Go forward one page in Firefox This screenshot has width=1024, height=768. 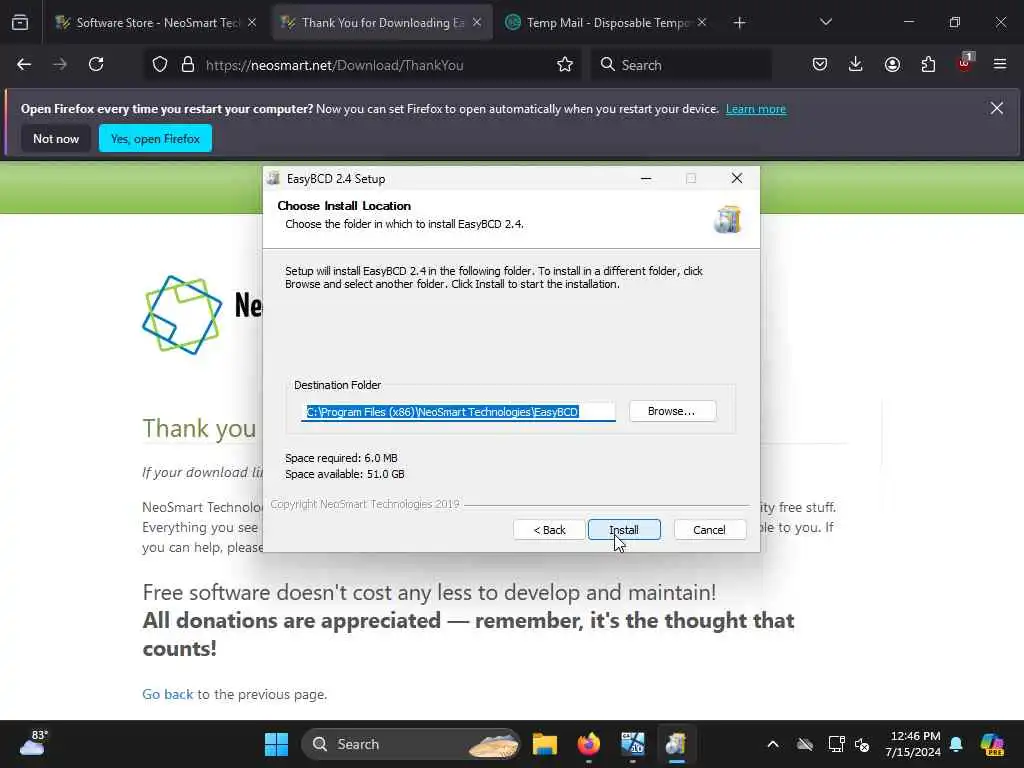60,65
